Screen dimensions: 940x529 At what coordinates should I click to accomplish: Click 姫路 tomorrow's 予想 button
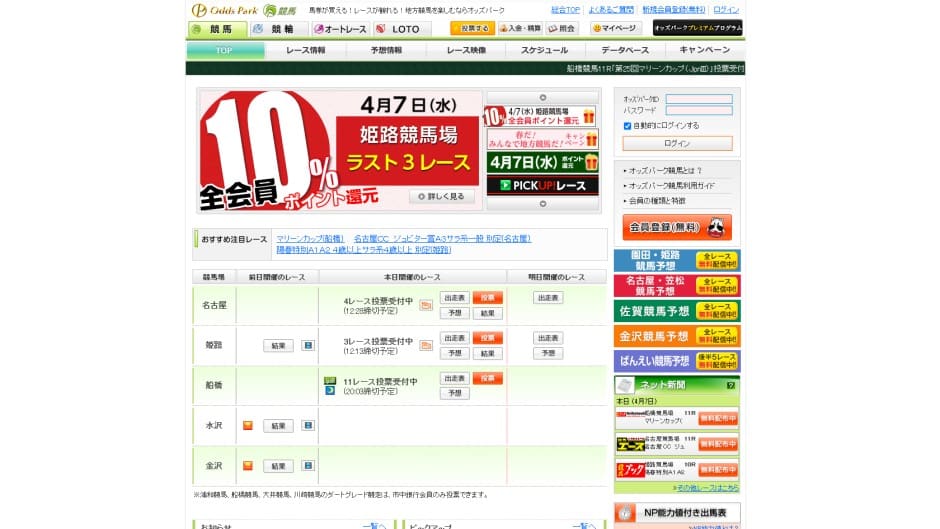pyautogui.click(x=548, y=353)
